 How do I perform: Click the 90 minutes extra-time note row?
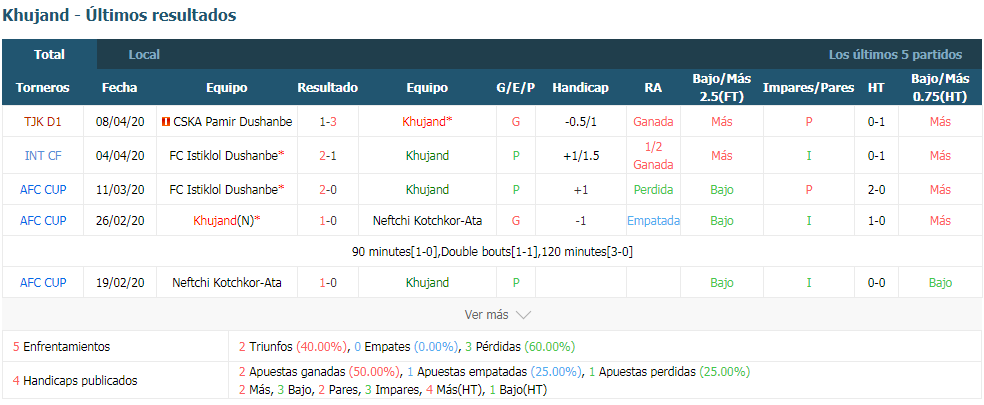coord(492,252)
